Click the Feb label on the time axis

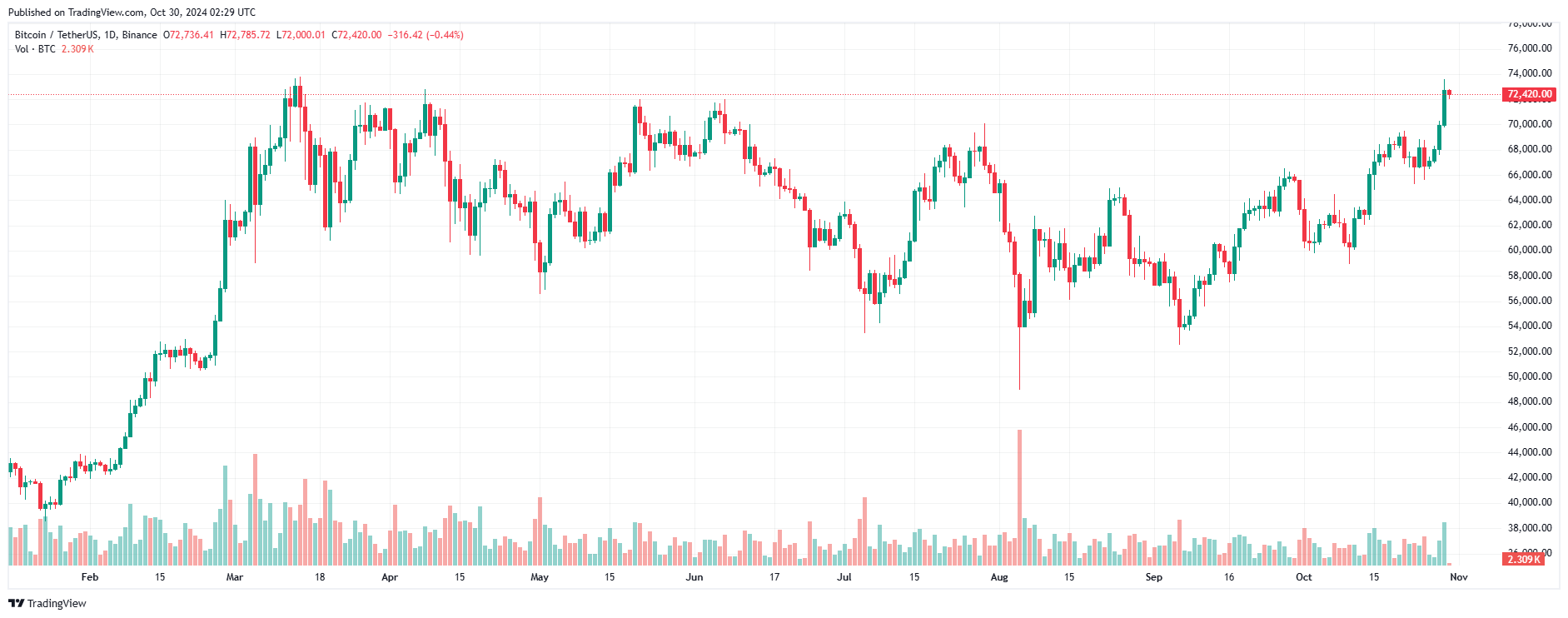tap(90, 577)
